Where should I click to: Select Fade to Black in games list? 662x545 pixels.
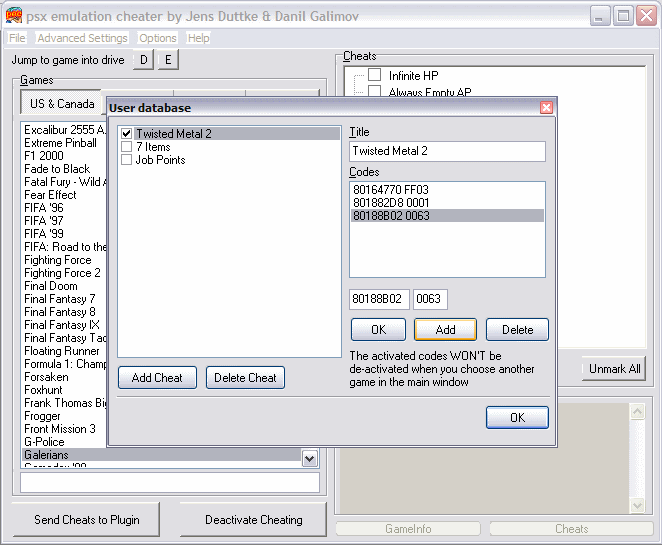tap(57, 169)
